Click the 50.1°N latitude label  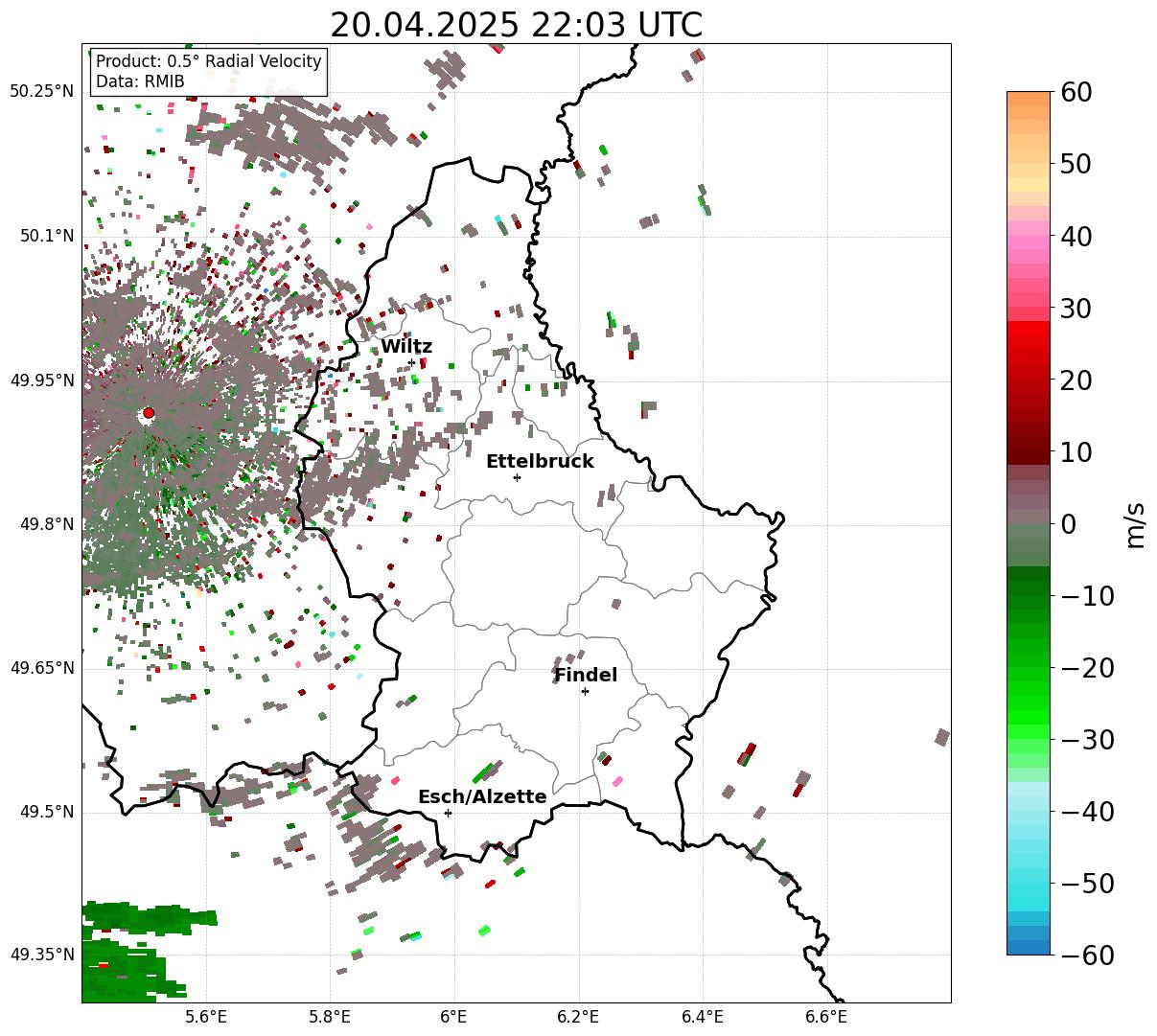(46, 236)
